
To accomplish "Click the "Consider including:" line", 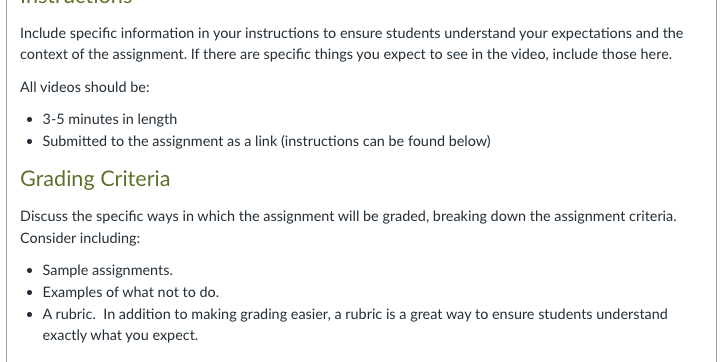I will (80, 238).
